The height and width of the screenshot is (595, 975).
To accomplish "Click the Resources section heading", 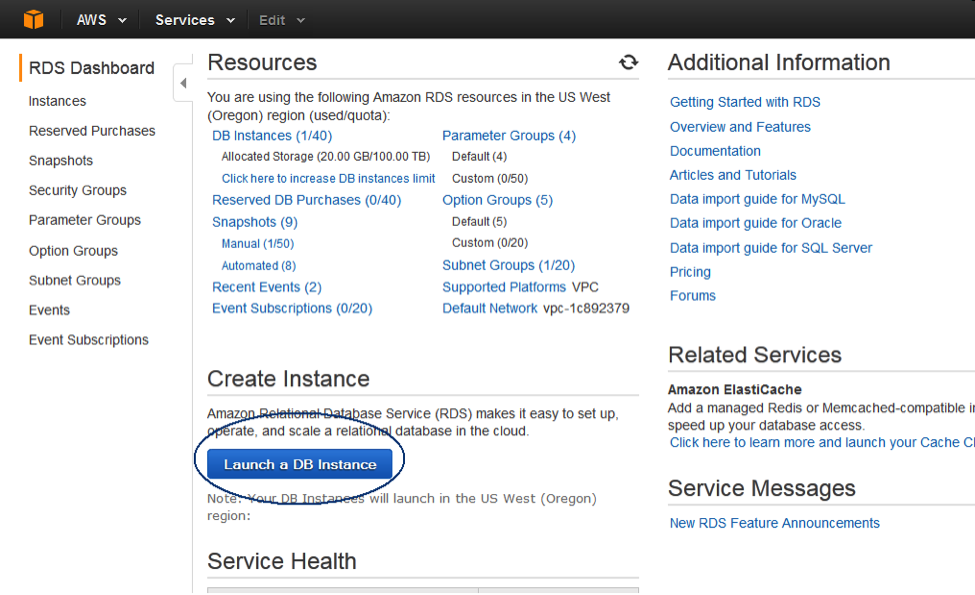I will point(262,62).
